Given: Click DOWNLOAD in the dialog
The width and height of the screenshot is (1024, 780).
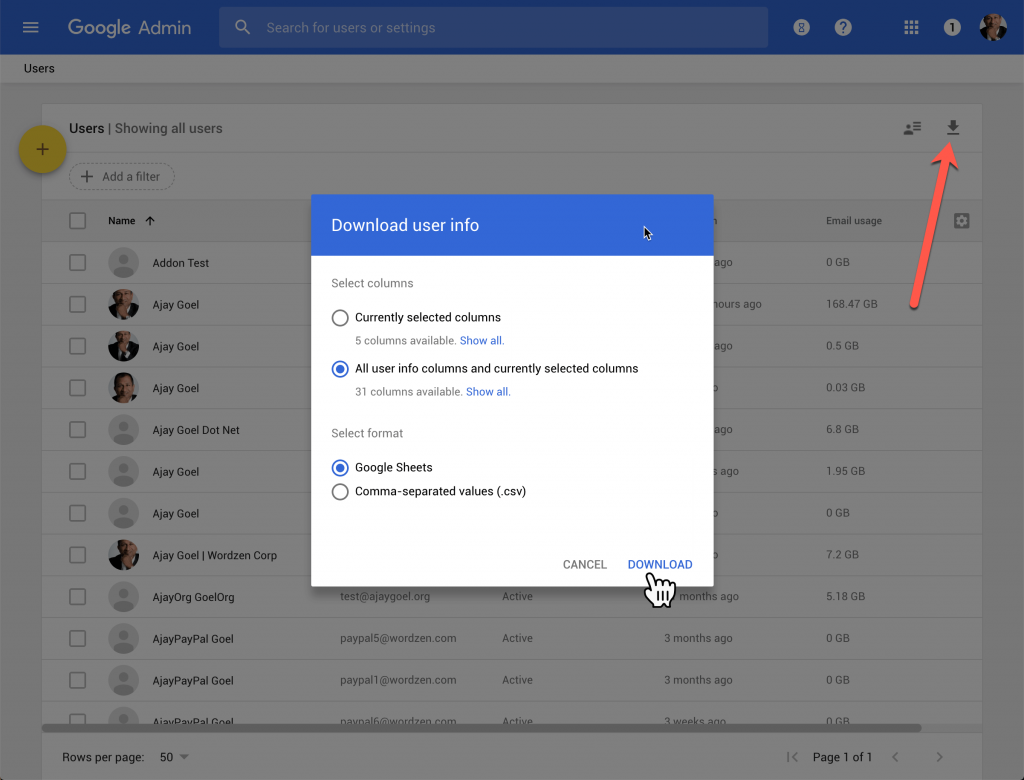Looking at the screenshot, I should tap(660, 564).
